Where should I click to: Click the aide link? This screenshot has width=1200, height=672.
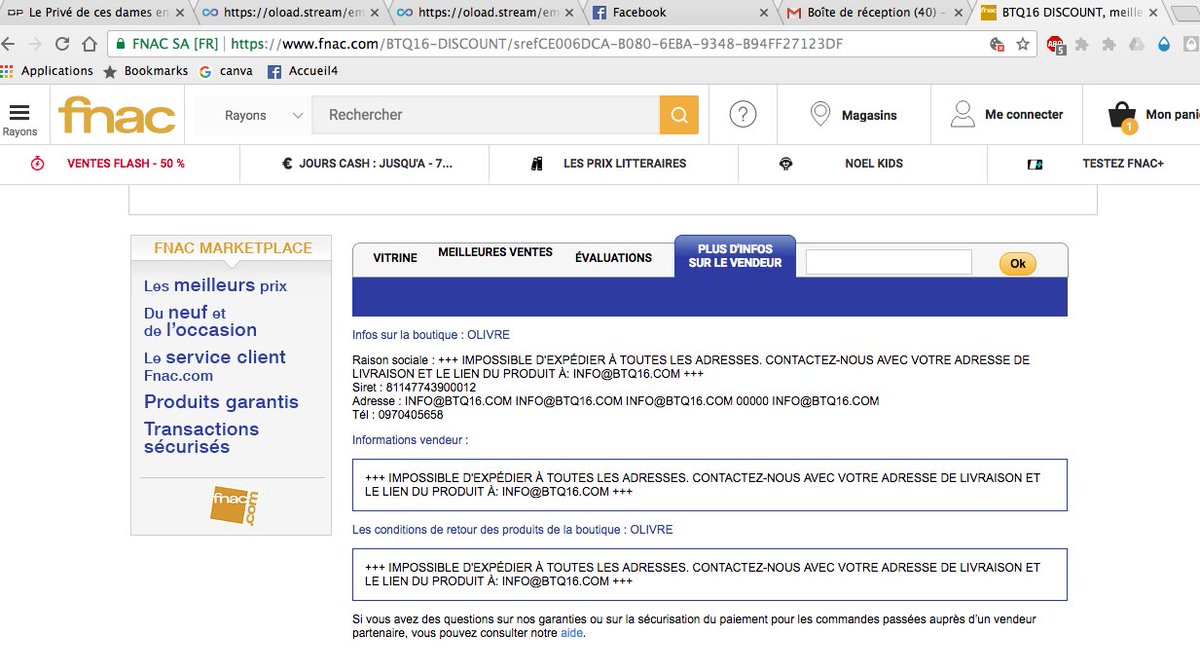tap(571, 633)
